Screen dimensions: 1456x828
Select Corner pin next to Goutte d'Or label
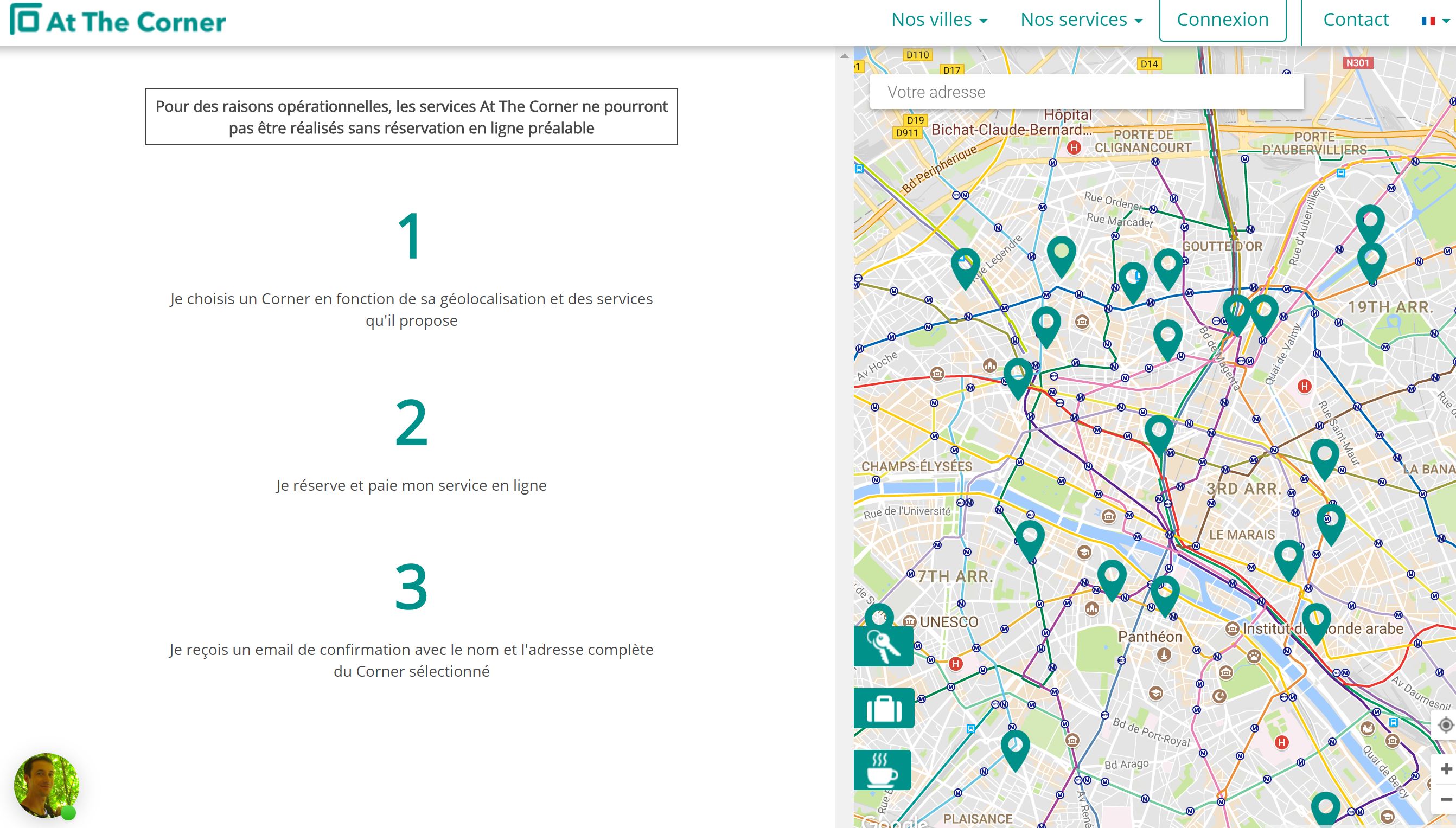pyautogui.click(x=1168, y=268)
